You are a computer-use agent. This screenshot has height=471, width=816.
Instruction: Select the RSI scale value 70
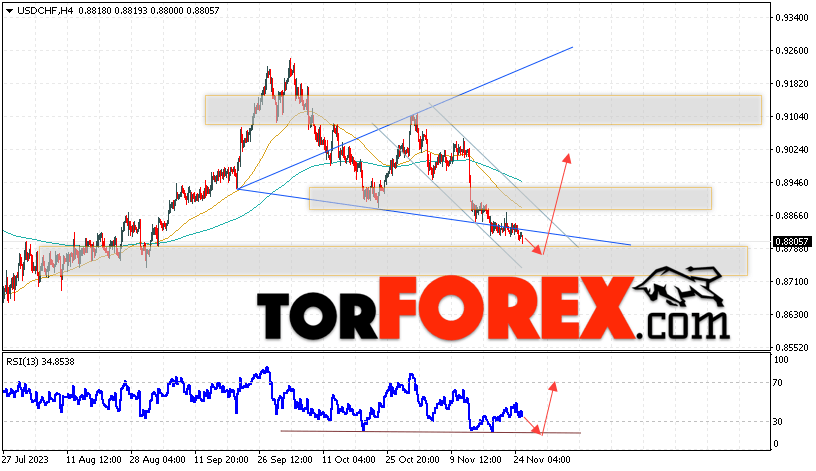click(x=777, y=383)
